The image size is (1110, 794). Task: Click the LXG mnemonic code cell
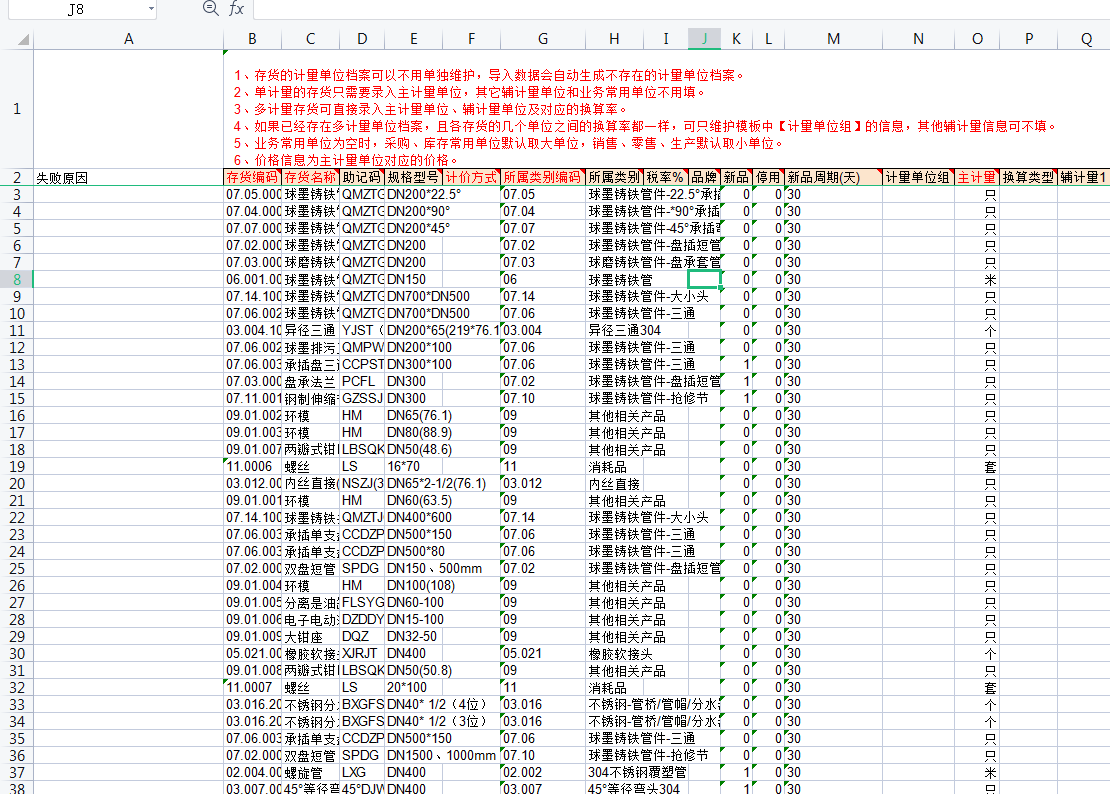(362, 773)
